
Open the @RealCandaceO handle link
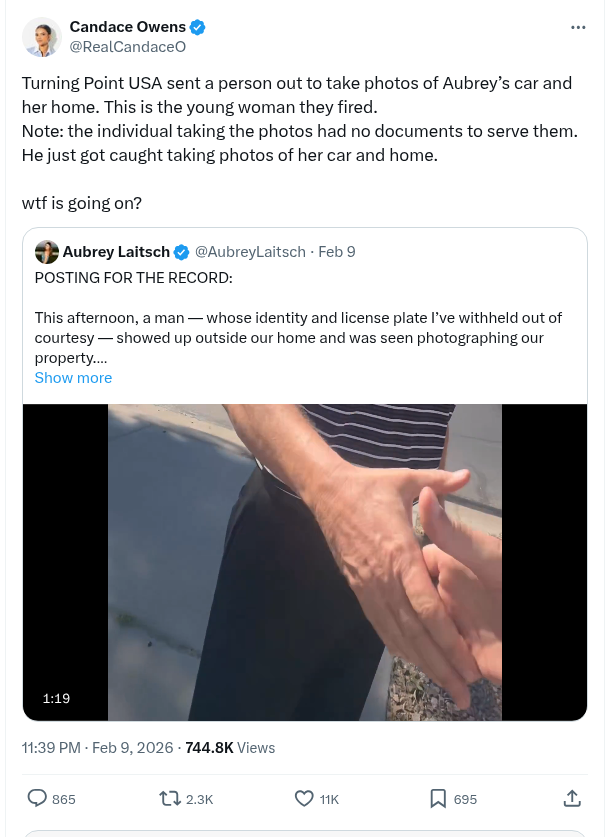(x=127, y=46)
